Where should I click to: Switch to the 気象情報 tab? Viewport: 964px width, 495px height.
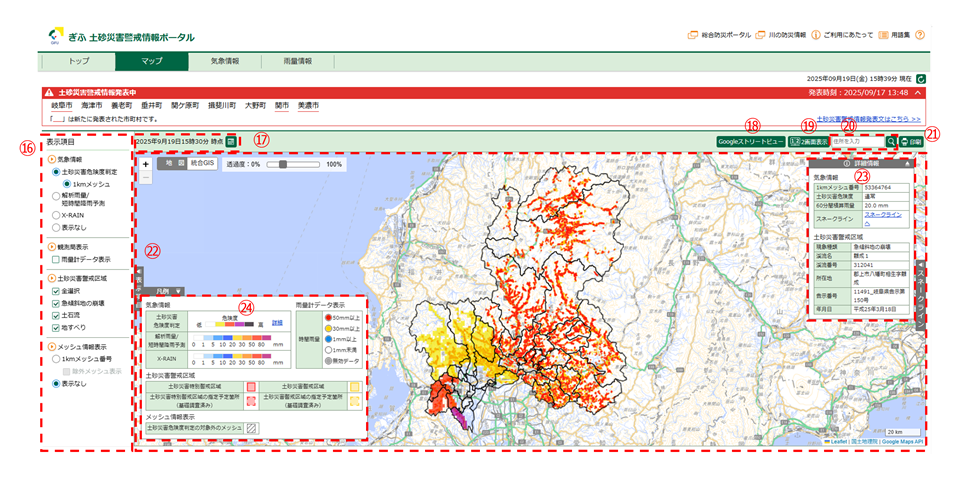pos(224,61)
